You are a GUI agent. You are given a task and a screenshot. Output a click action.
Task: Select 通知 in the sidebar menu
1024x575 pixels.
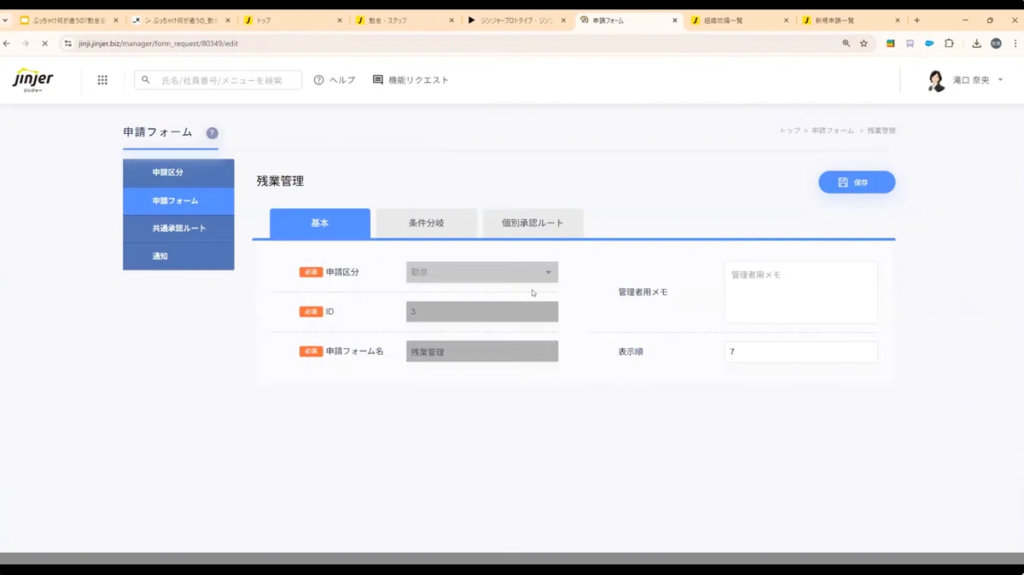click(178, 256)
